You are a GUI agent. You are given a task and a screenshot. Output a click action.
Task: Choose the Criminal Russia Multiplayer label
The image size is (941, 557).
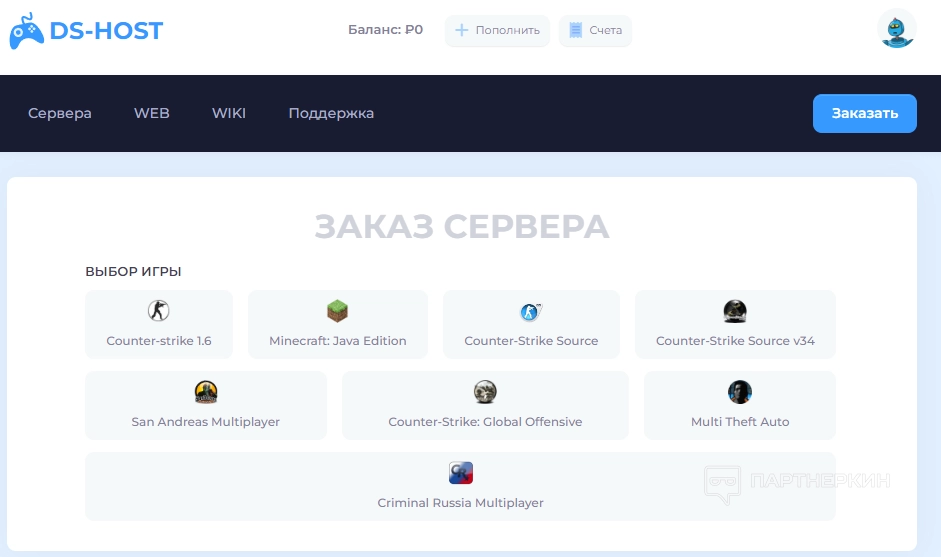coord(460,503)
